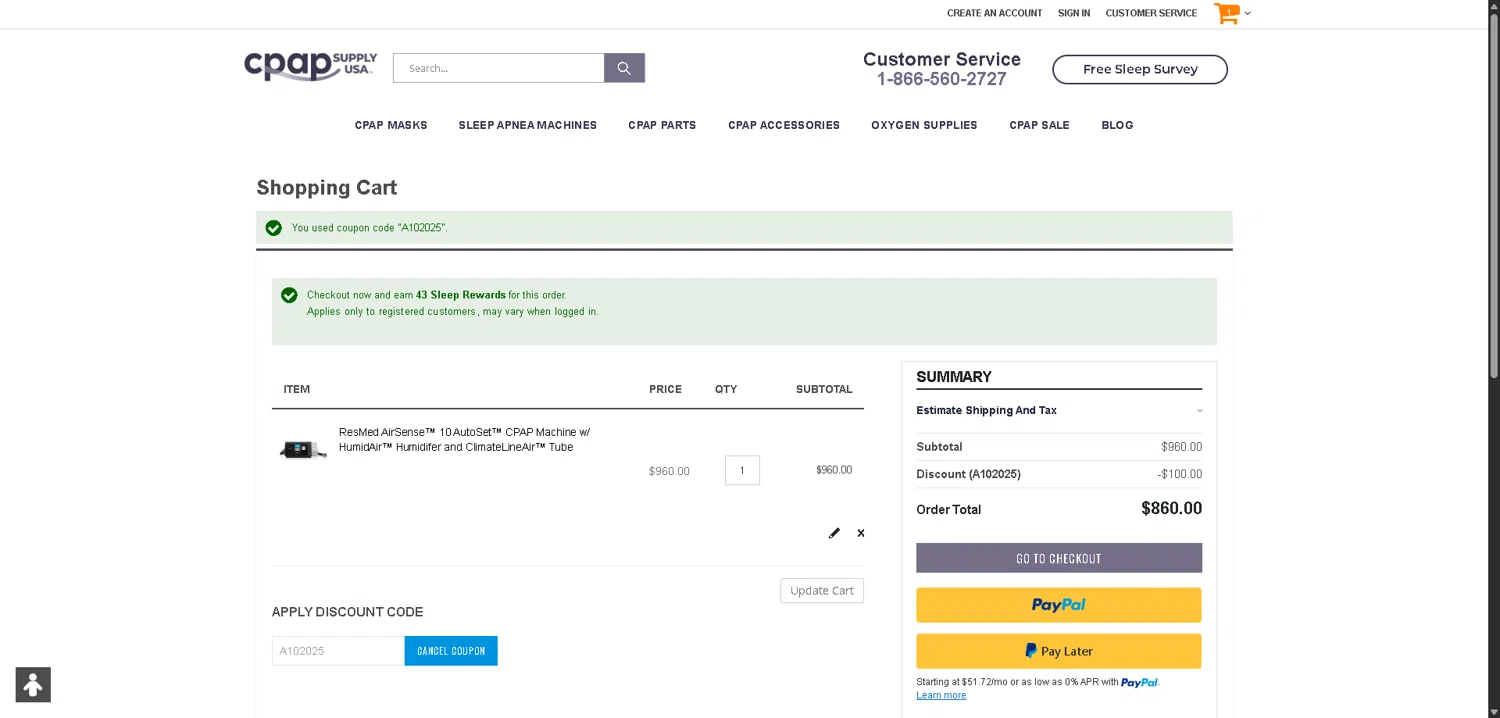Pay with the PayPal button

[1059, 605]
